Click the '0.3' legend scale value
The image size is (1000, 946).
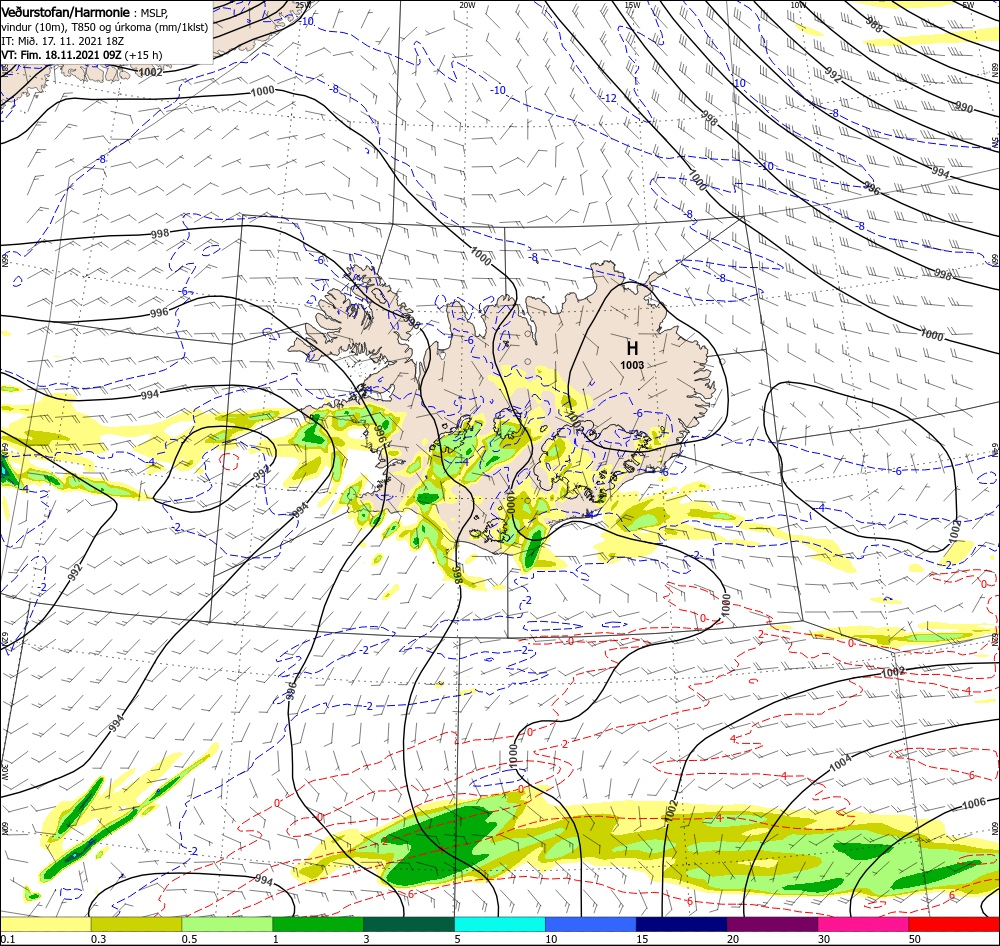(x=98, y=939)
